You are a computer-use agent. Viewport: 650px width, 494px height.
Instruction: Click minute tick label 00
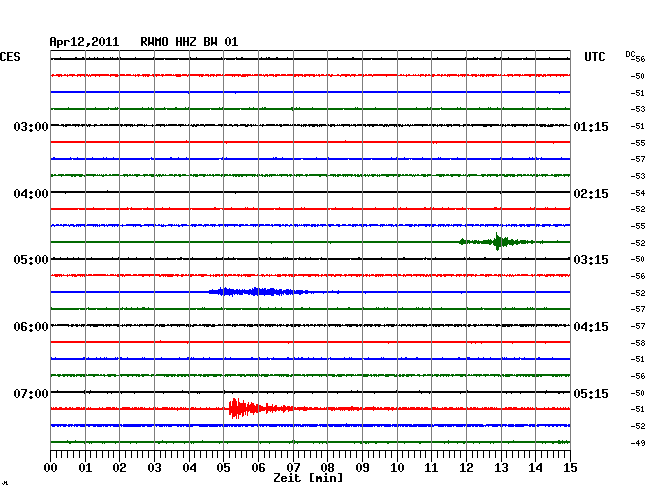click(x=51, y=468)
